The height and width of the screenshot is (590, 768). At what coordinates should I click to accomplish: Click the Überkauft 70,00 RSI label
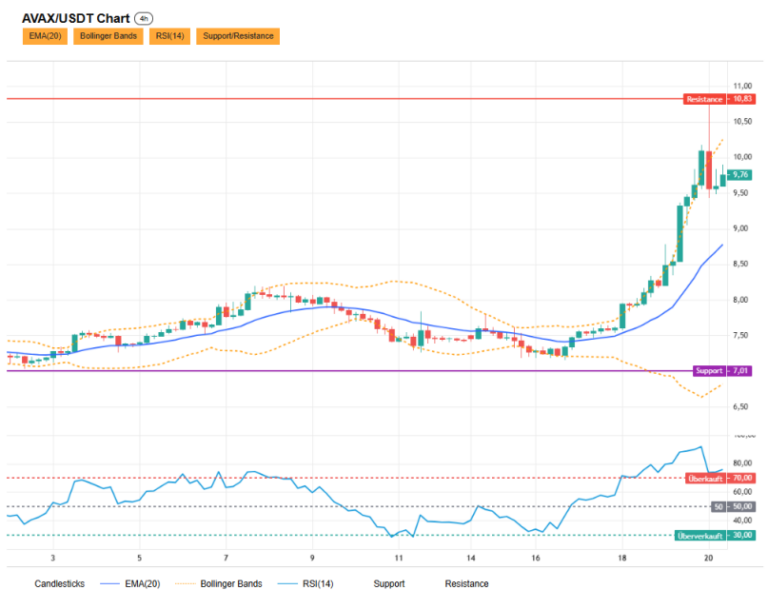click(x=720, y=478)
